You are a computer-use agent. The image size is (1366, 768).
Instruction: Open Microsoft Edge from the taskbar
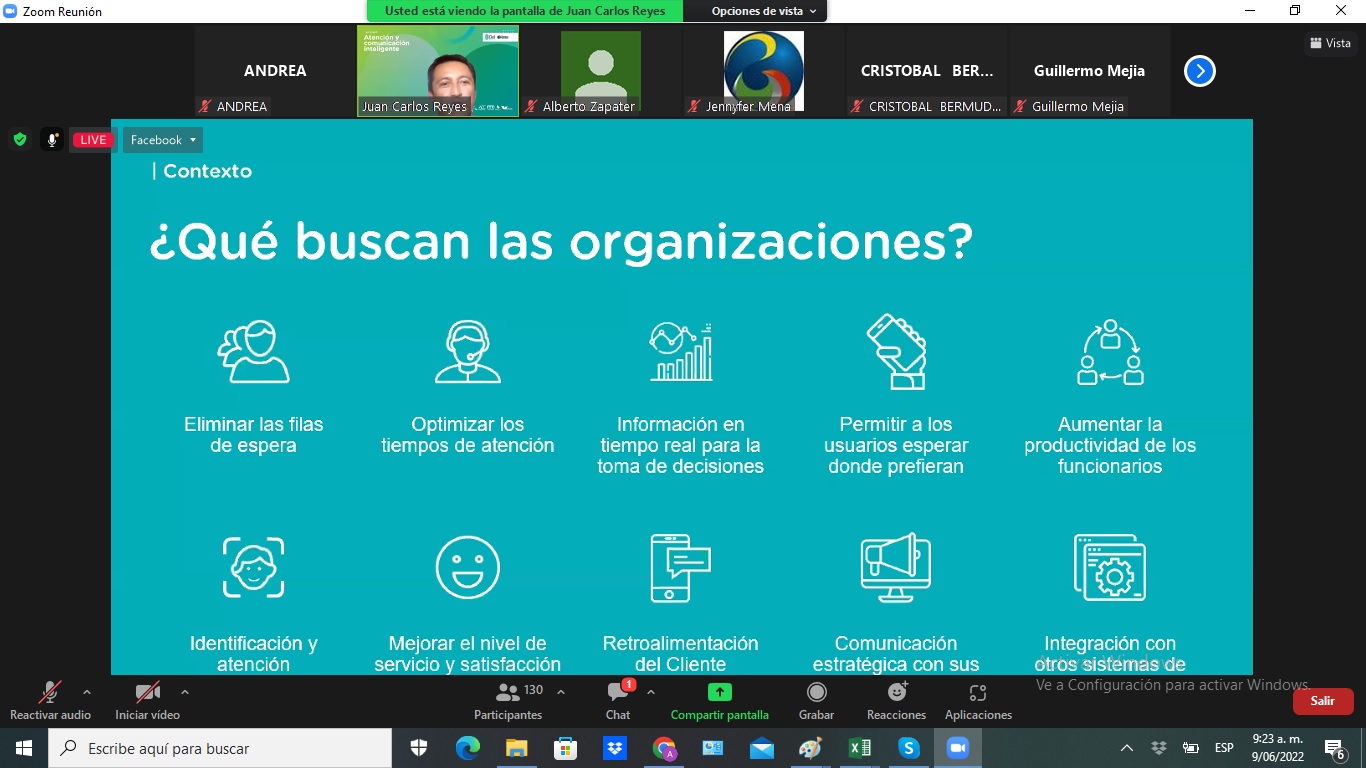pos(468,748)
